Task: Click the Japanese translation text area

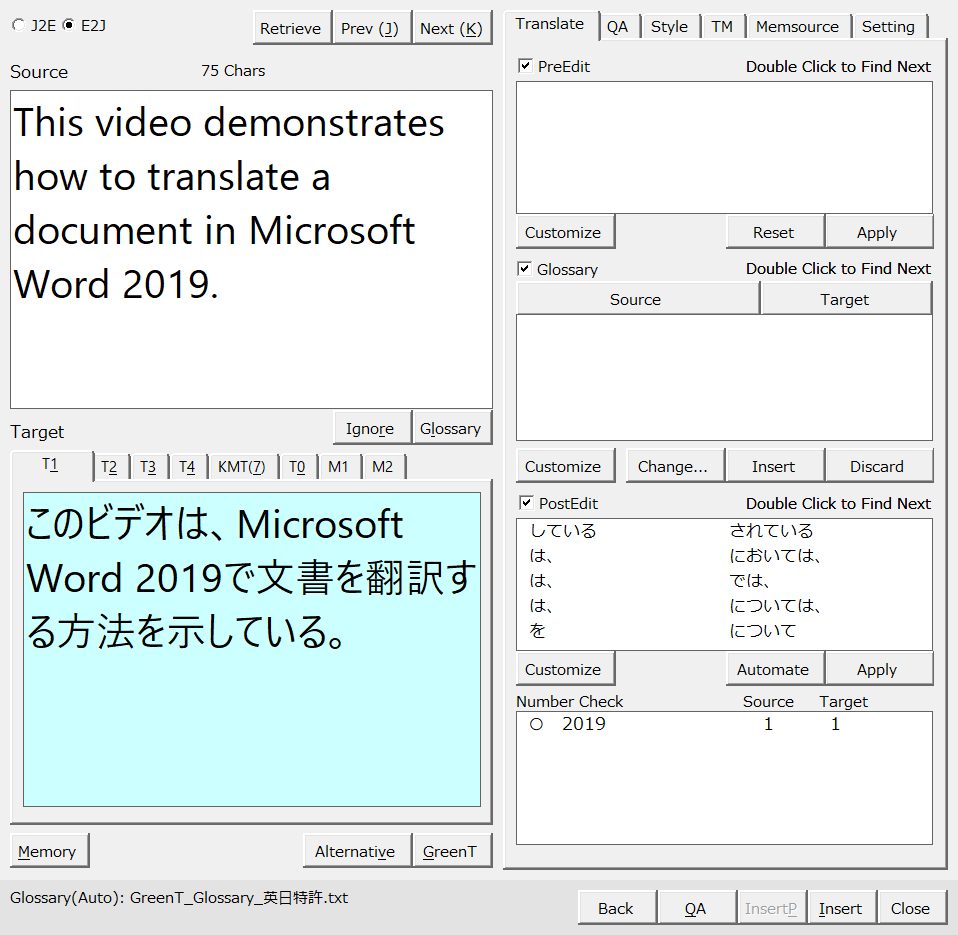Action: tap(251, 648)
